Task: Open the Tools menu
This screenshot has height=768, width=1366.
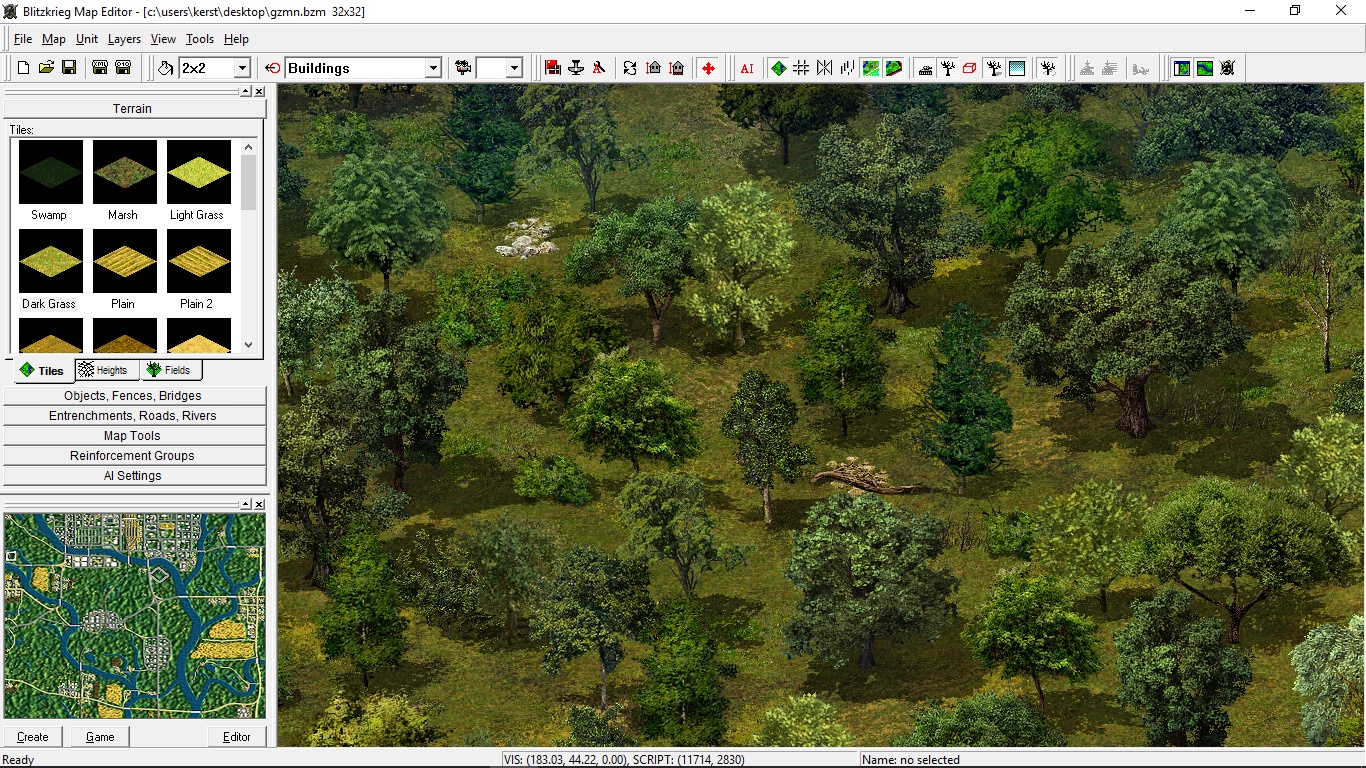Action: pos(200,39)
